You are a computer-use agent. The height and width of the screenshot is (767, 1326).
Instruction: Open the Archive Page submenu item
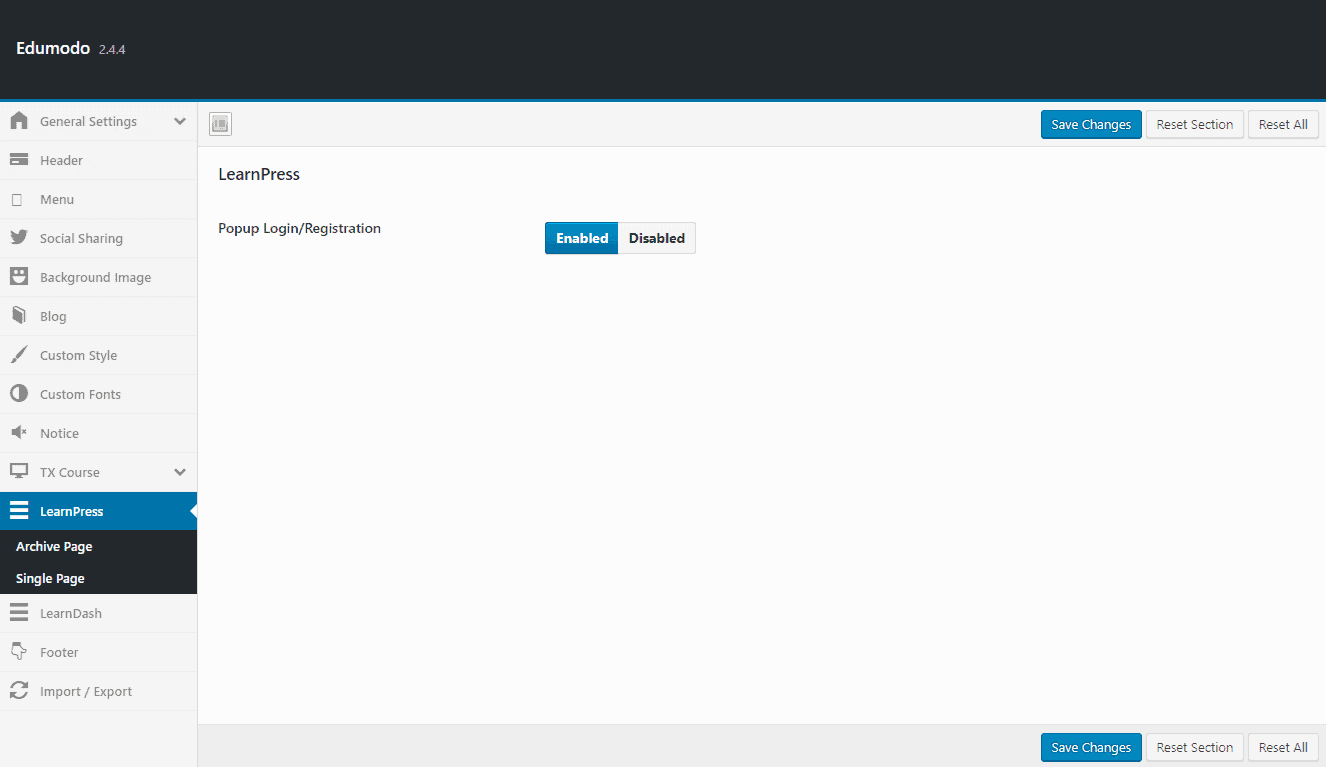pyautogui.click(x=54, y=547)
